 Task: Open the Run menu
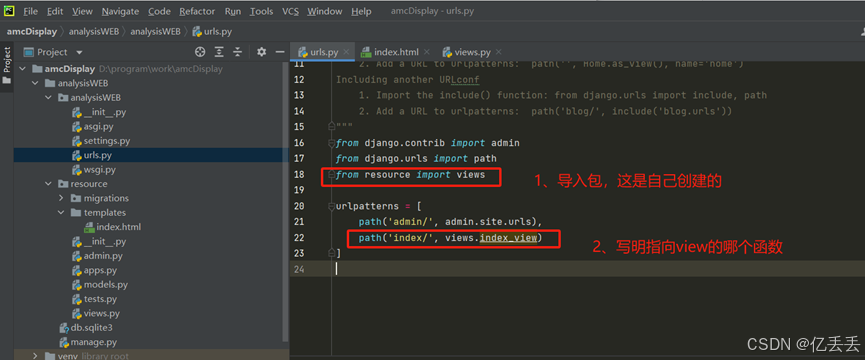(x=233, y=11)
